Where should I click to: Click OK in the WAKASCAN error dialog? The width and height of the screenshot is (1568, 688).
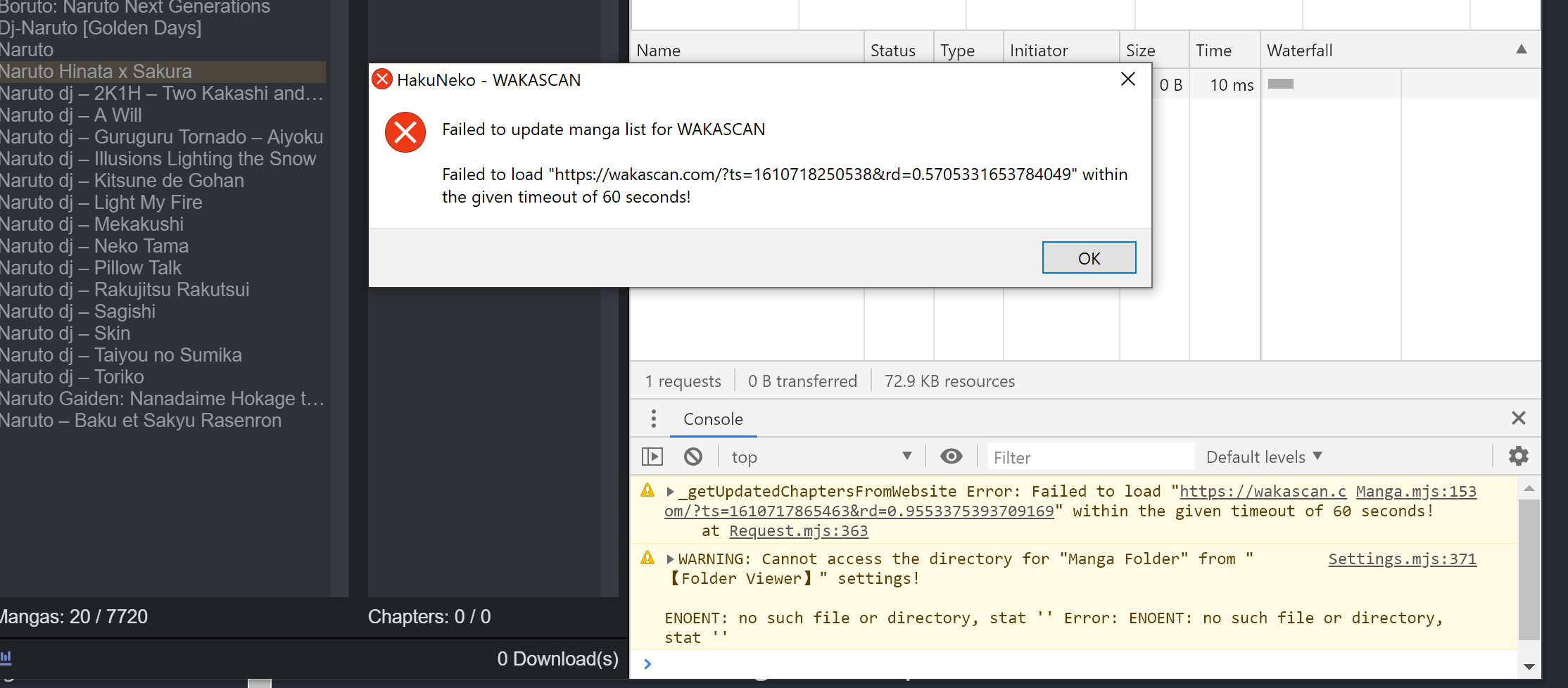click(1089, 257)
